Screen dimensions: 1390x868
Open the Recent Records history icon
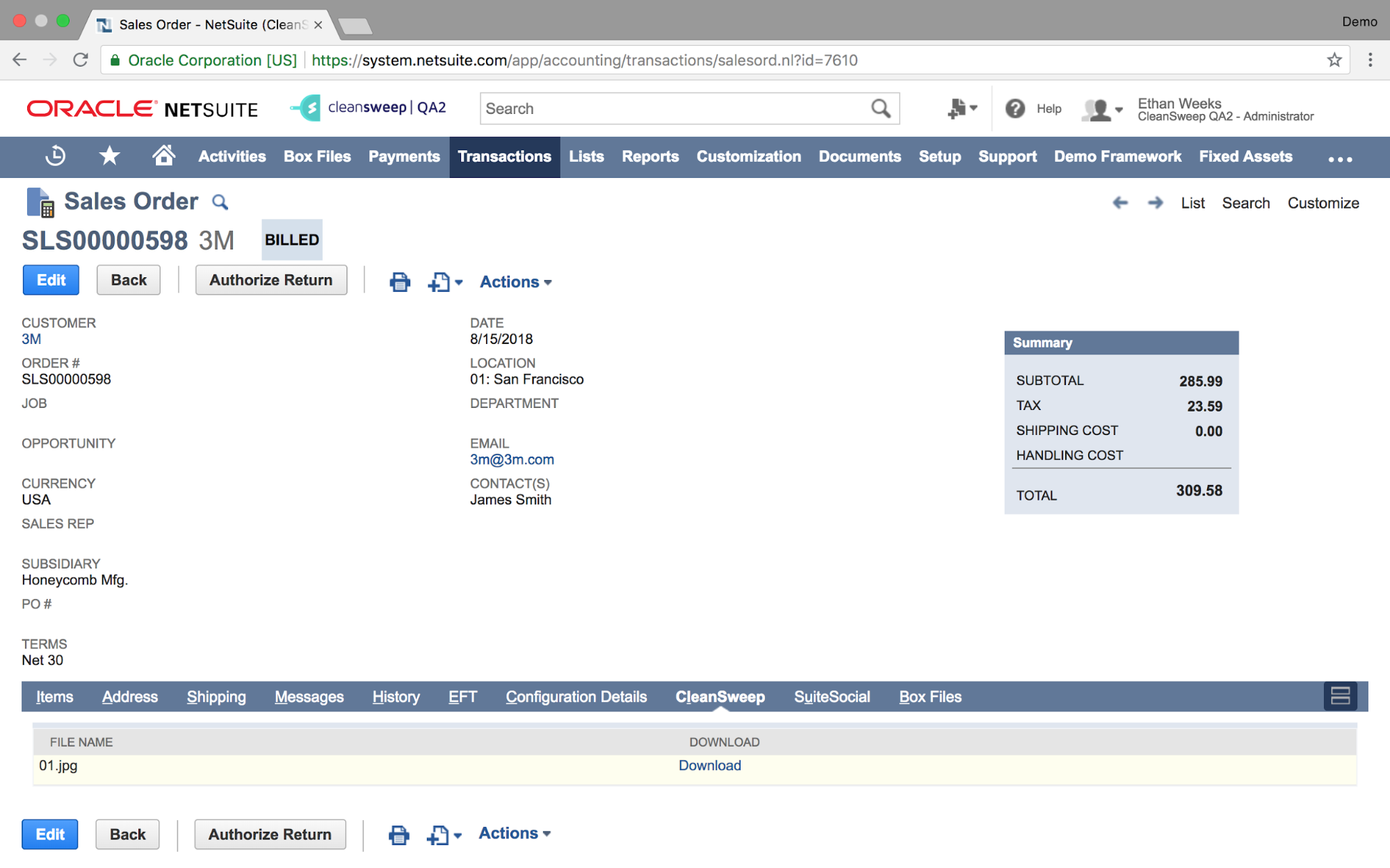pos(56,156)
